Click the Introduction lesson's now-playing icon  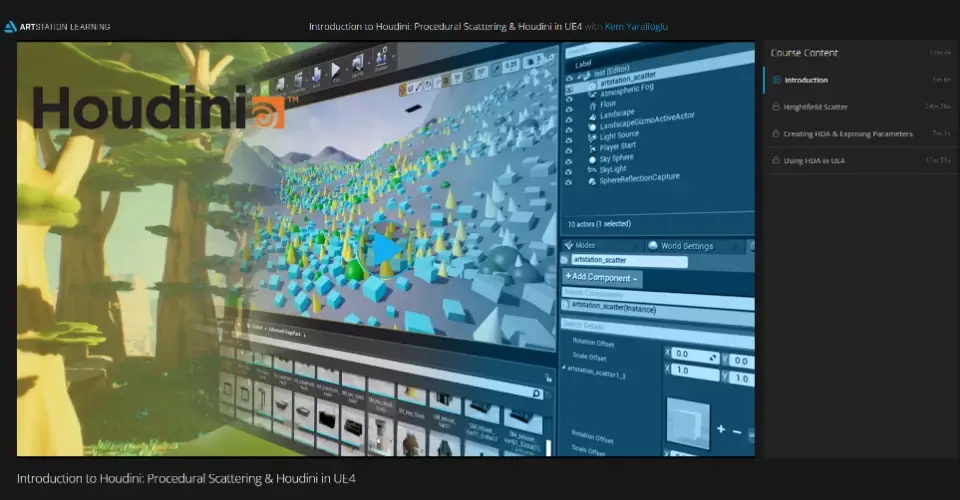point(776,80)
